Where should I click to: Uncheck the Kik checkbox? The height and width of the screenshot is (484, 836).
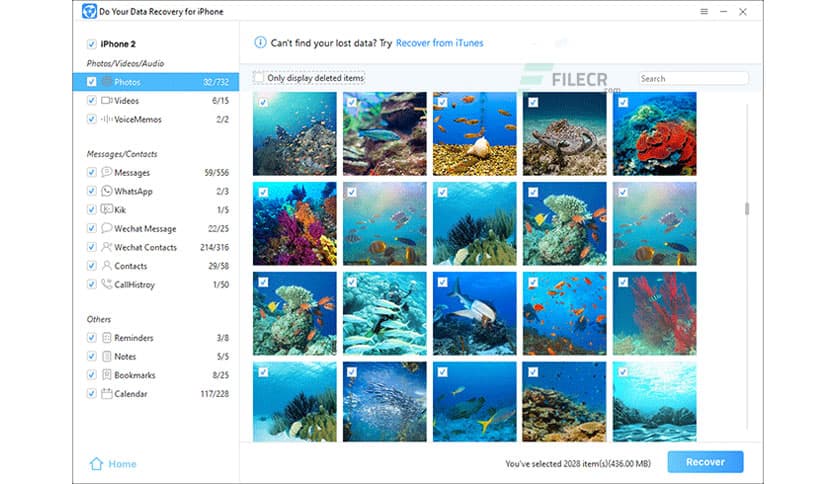tap(91, 209)
